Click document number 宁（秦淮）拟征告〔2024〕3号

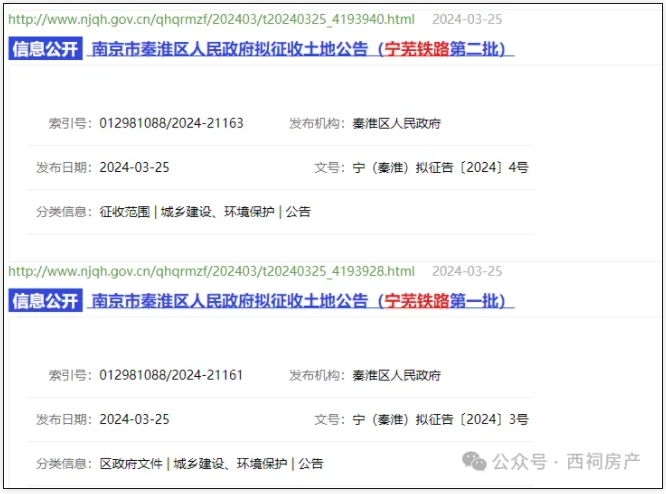(441, 420)
